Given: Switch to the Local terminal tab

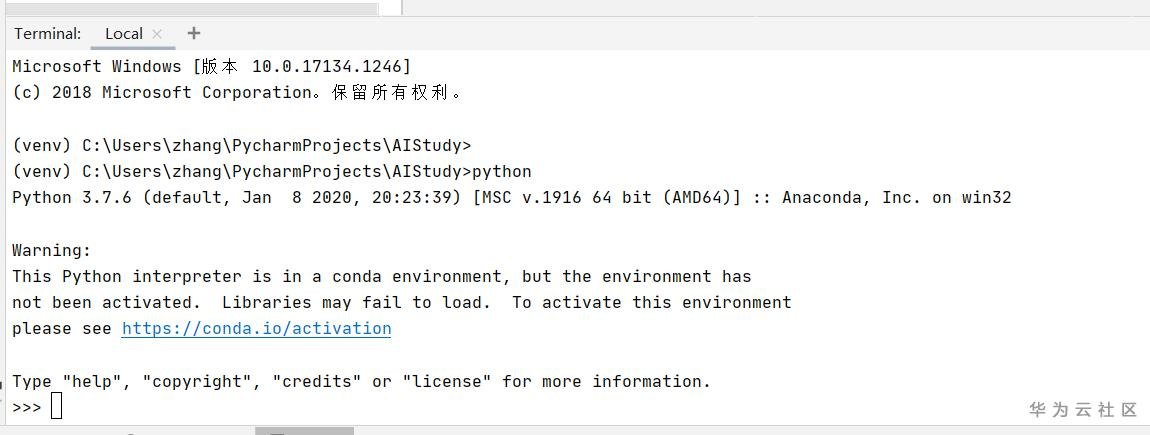Looking at the screenshot, I should click(123, 34).
